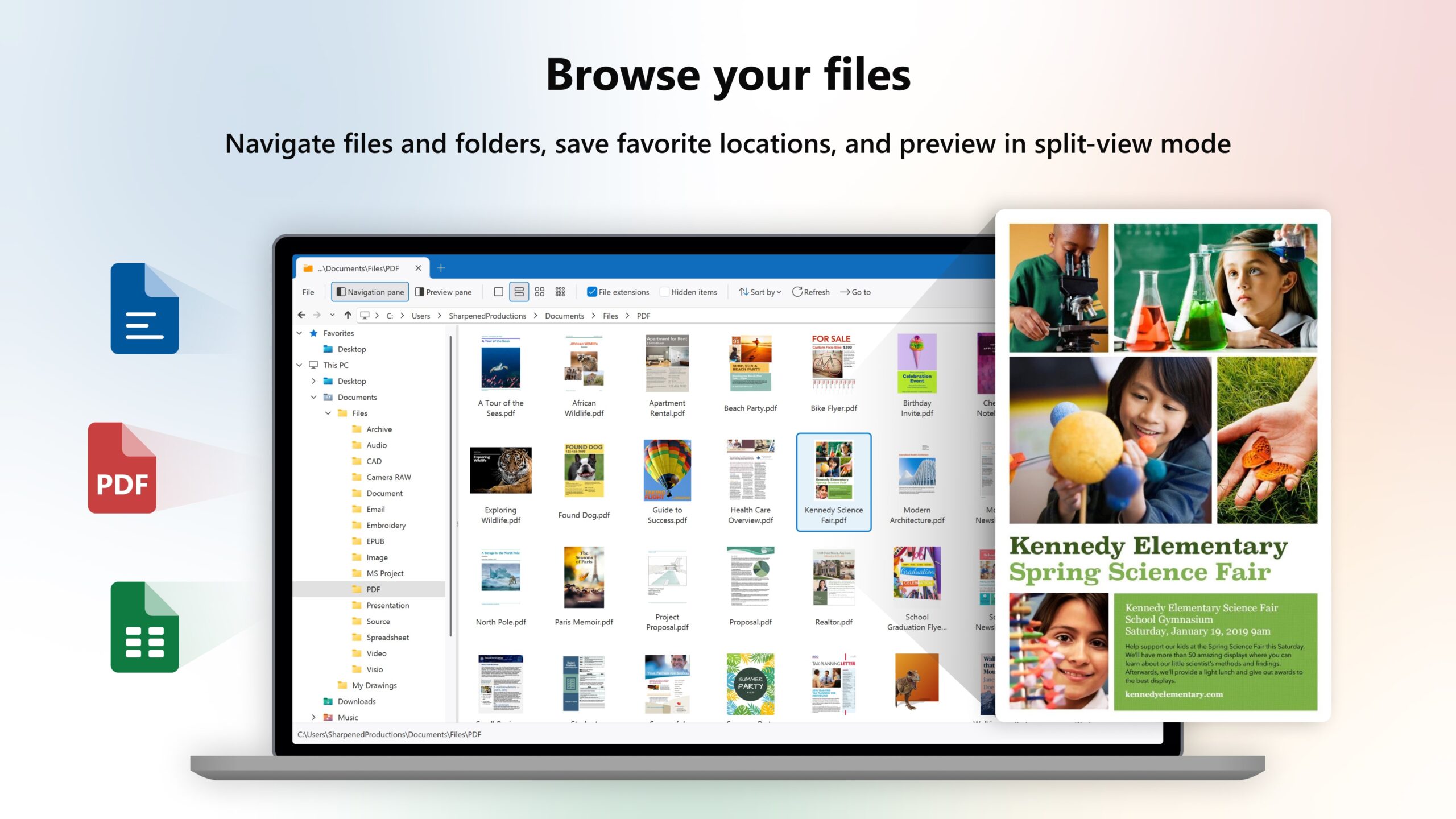Select the list view layout icon
This screenshot has width=1456, height=819.
tap(519, 292)
